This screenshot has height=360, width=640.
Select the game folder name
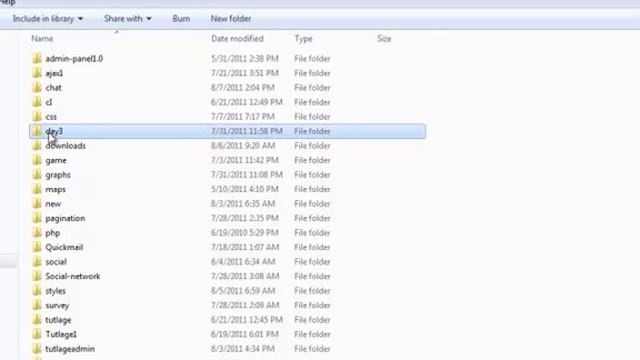[56, 160]
